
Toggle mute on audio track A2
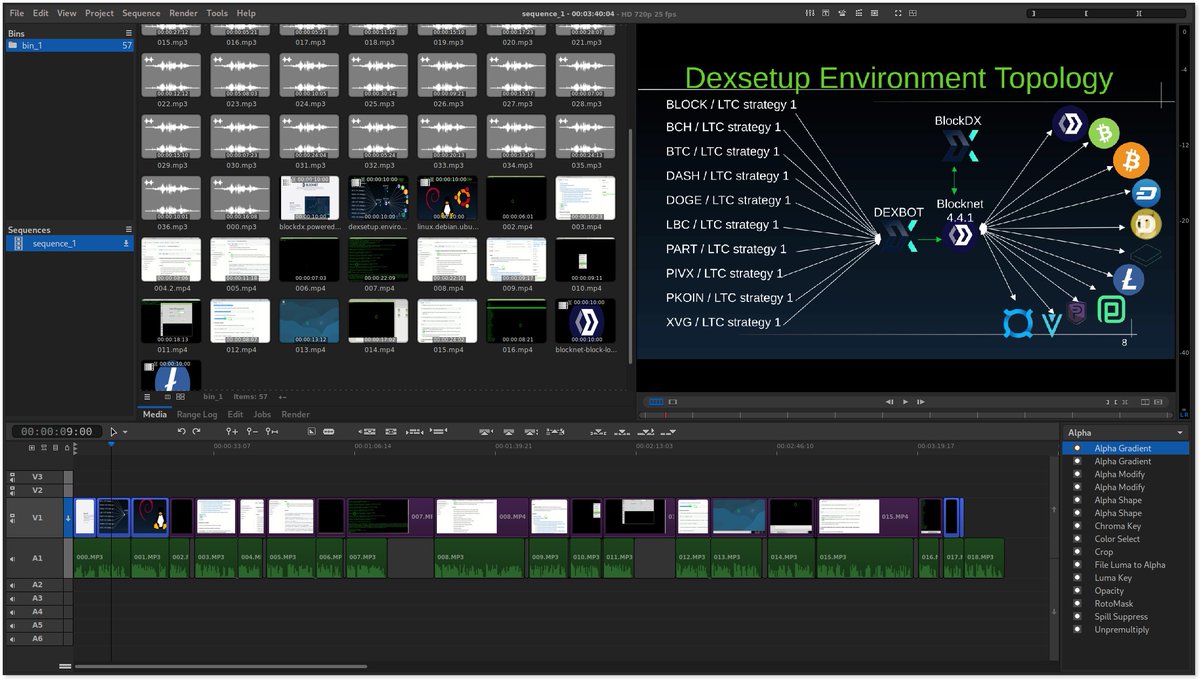(x=13, y=585)
